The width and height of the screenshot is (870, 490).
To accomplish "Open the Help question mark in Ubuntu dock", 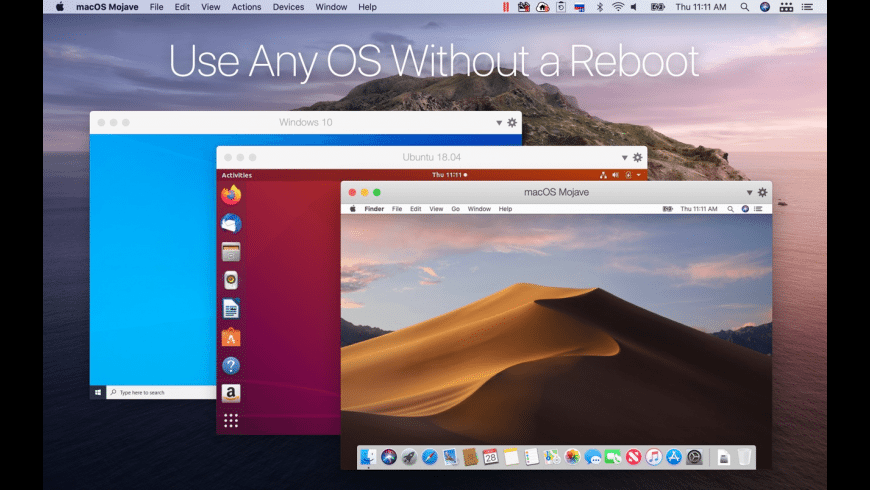I will pyautogui.click(x=231, y=365).
